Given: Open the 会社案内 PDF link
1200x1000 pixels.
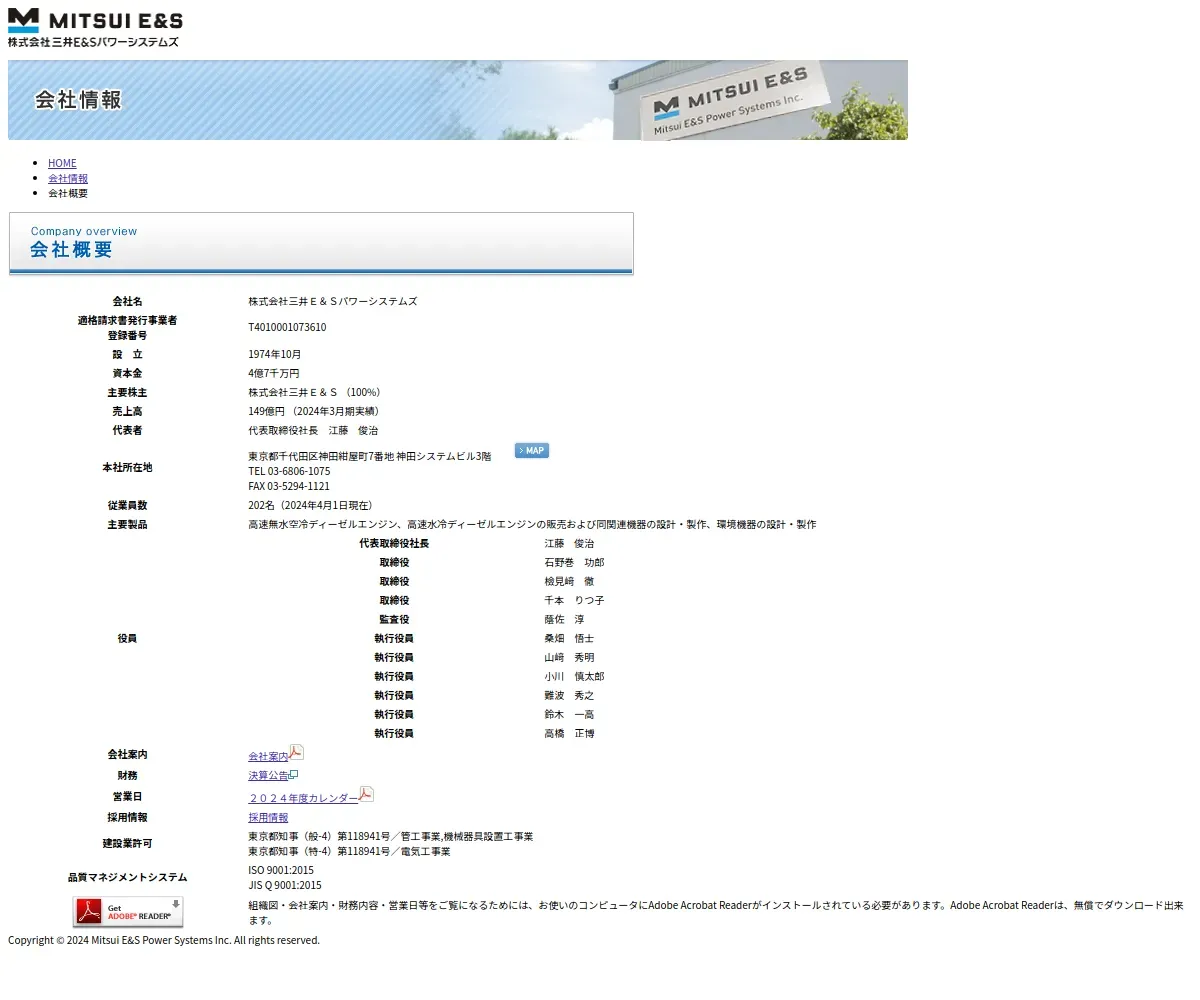Looking at the screenshot, I should tap(268, 756).
